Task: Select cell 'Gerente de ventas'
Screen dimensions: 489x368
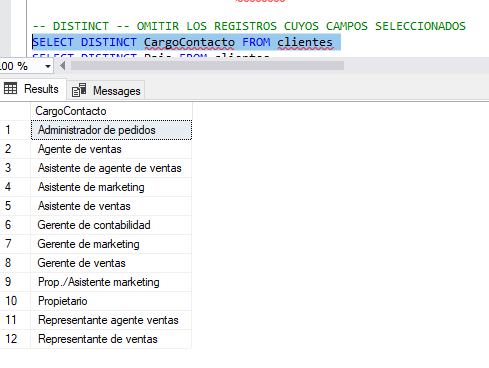Action: [111, 263]
